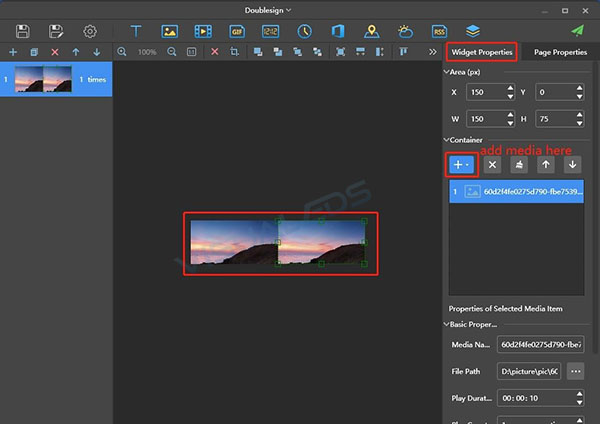Collapse the Container section

446,141
